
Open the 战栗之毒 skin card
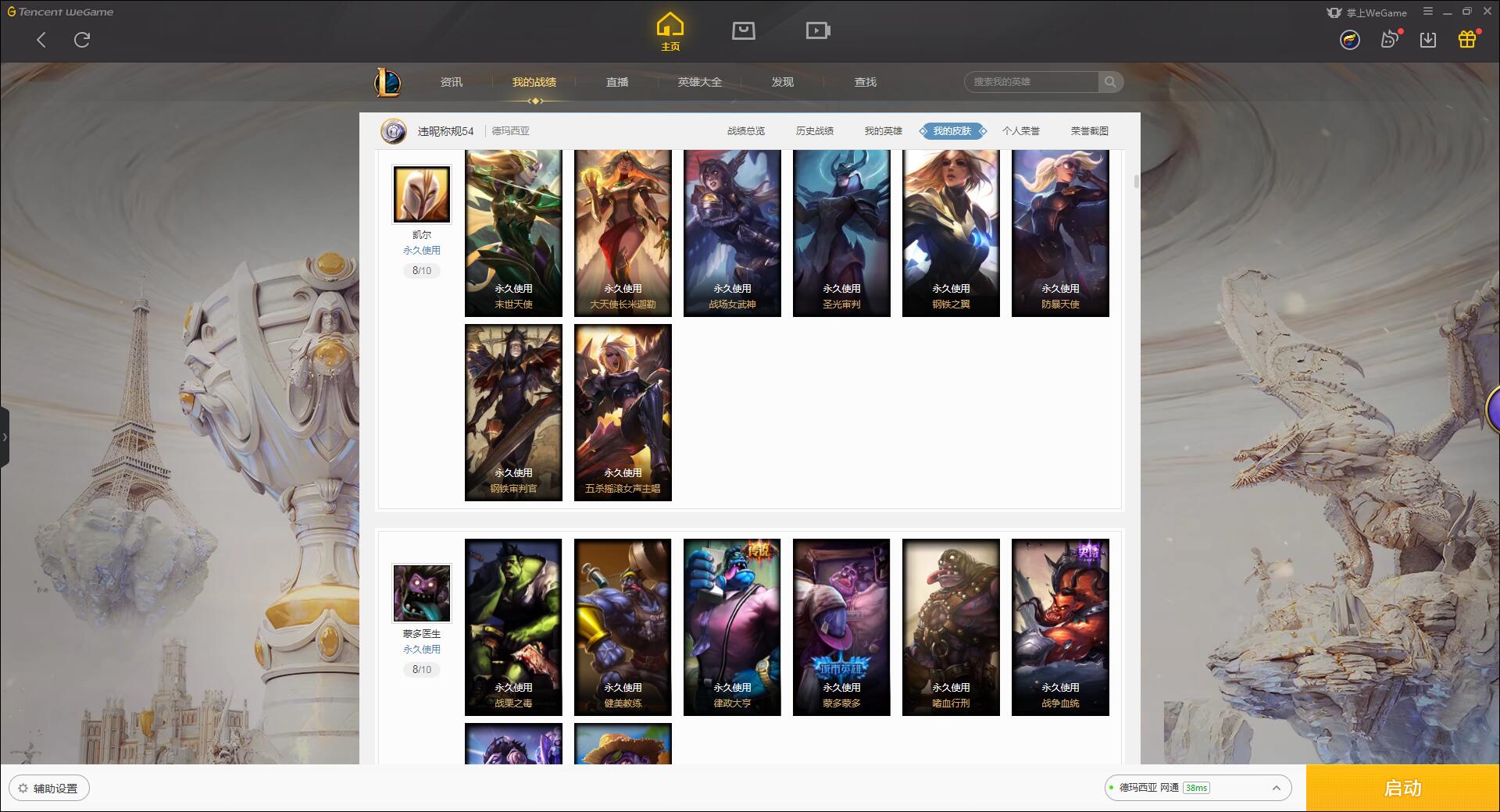pos(513,627)
